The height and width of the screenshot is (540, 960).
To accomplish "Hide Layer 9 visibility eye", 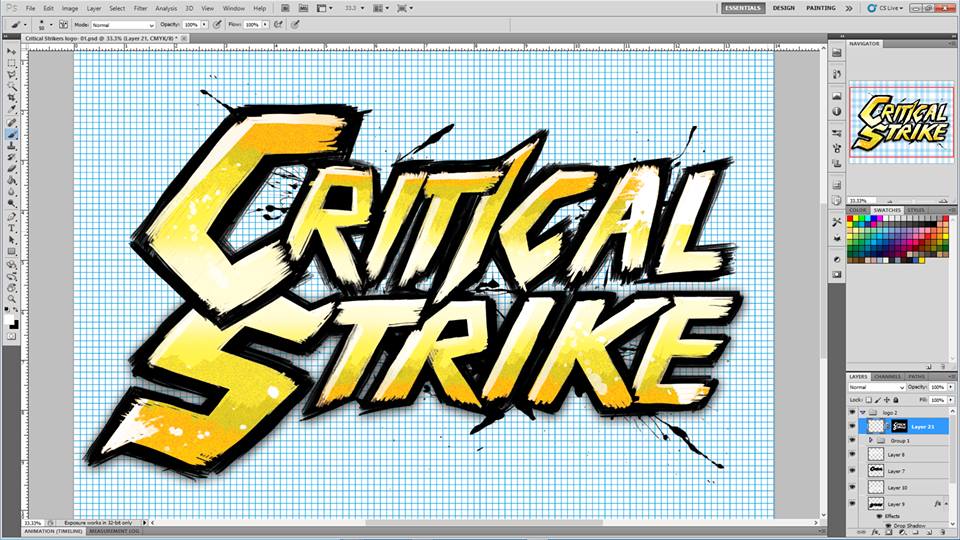I will click(852, 504).
